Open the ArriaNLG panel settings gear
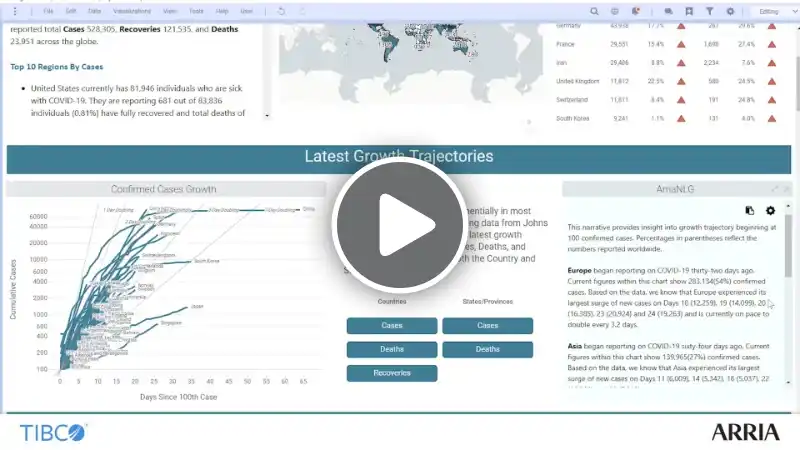800x450 pixels. [770, 210]
